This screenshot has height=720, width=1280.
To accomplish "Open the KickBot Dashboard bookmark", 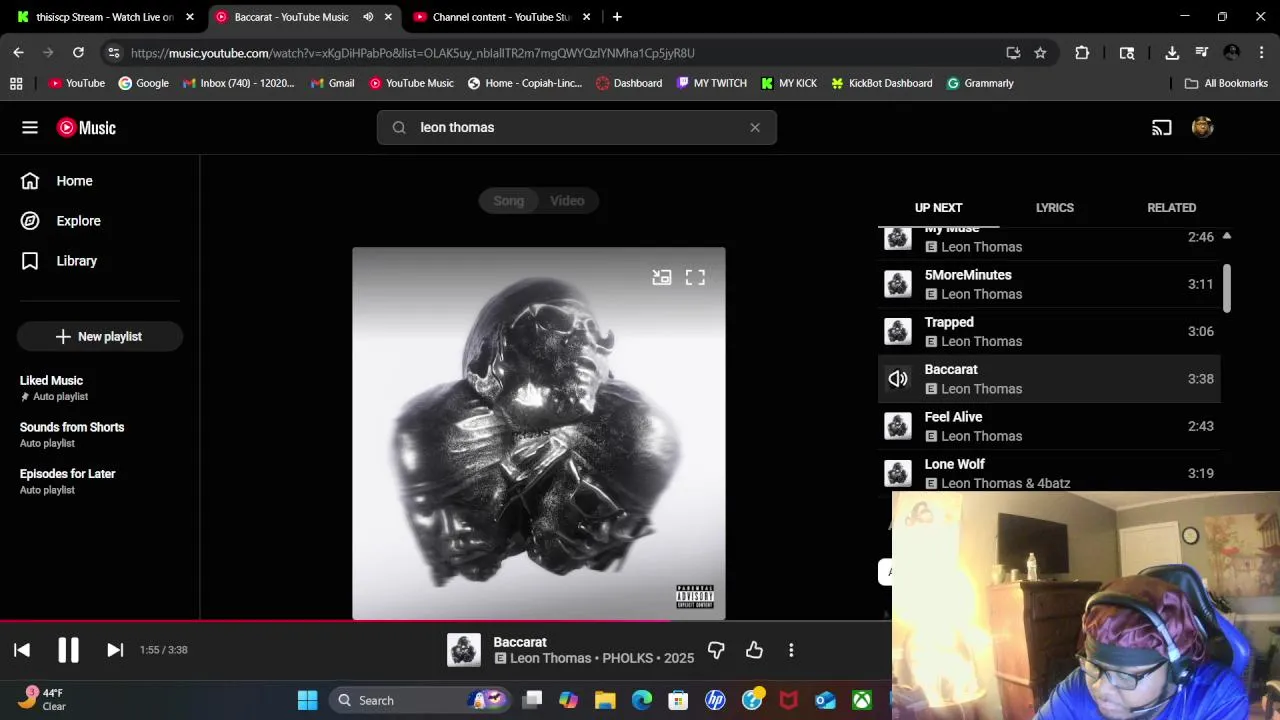I will click(x=881, y=83).
